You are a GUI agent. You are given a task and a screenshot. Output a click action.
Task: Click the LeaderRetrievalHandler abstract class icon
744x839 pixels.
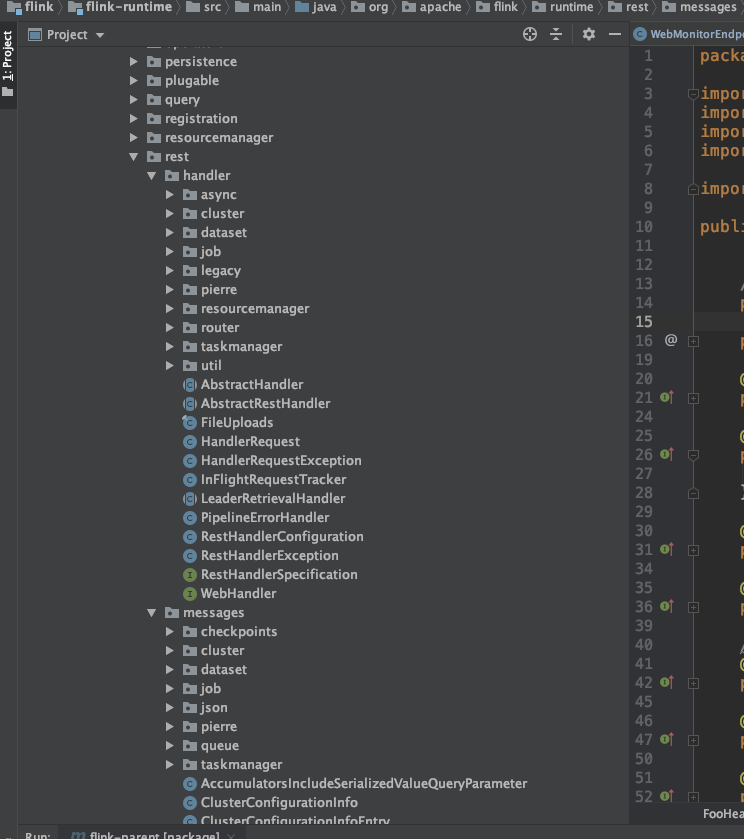pyautogui.click(x=189, y=499)
